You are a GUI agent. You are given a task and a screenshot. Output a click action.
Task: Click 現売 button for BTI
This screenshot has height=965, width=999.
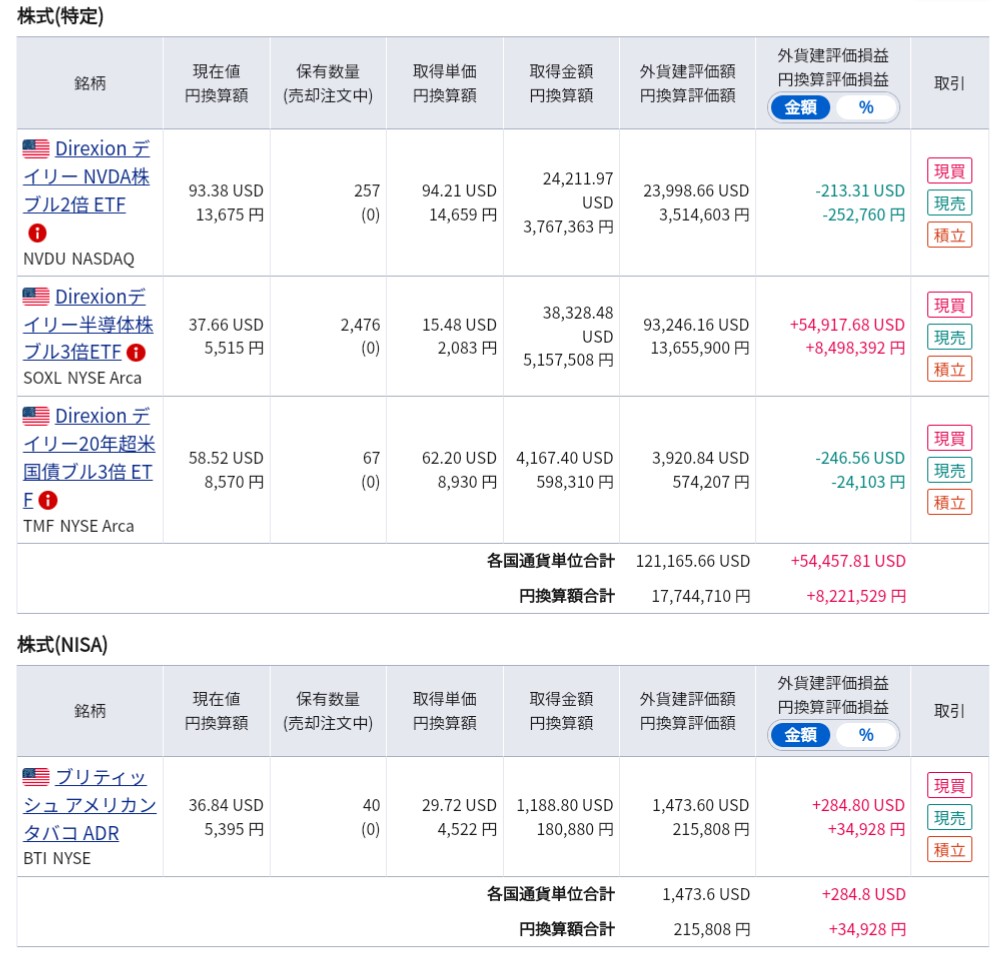[949, 818]
